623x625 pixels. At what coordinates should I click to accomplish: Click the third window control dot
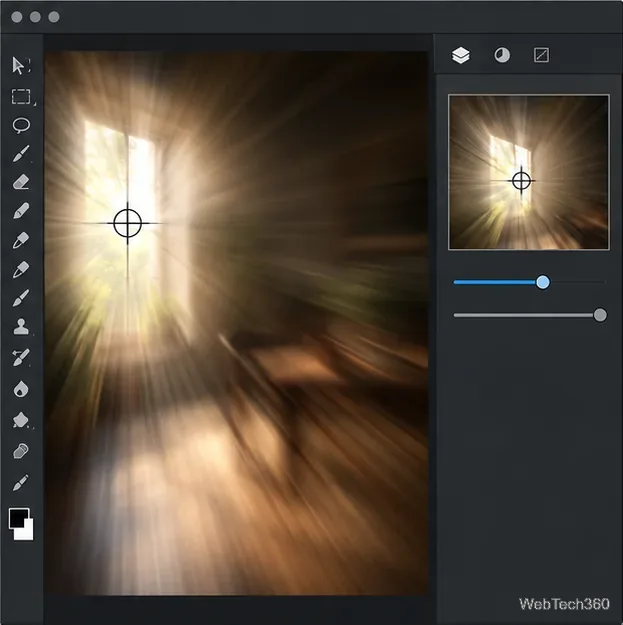54,17
